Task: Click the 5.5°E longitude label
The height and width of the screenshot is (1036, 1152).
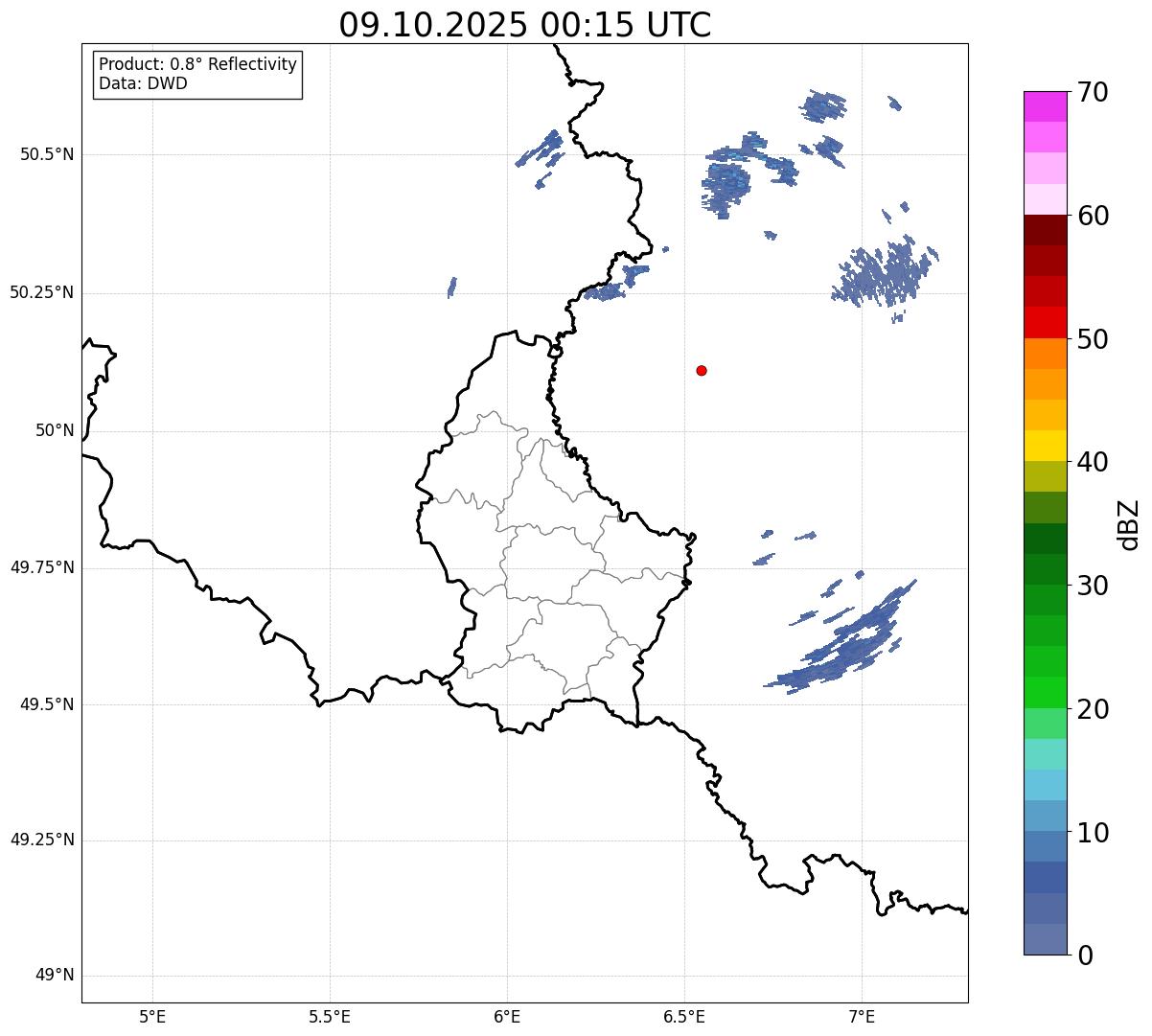Action: click(x=330, y=1016)
